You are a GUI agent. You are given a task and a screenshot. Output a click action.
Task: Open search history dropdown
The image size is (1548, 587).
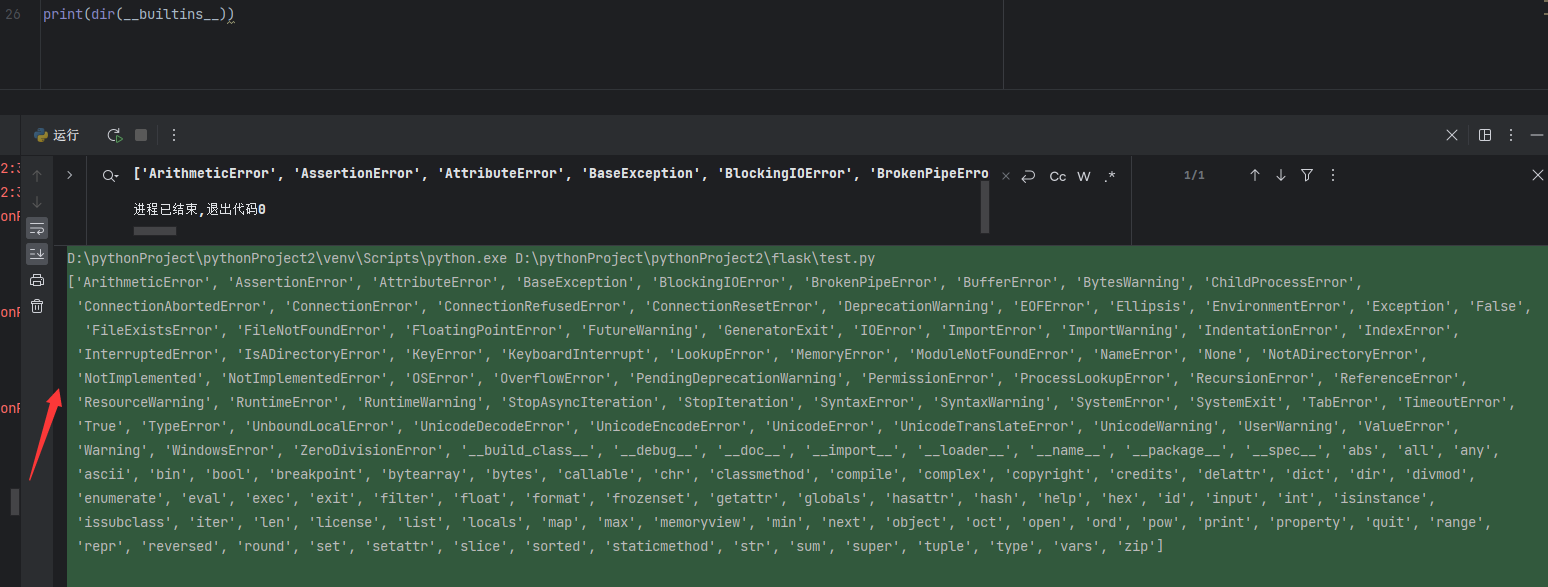[109, 175]
